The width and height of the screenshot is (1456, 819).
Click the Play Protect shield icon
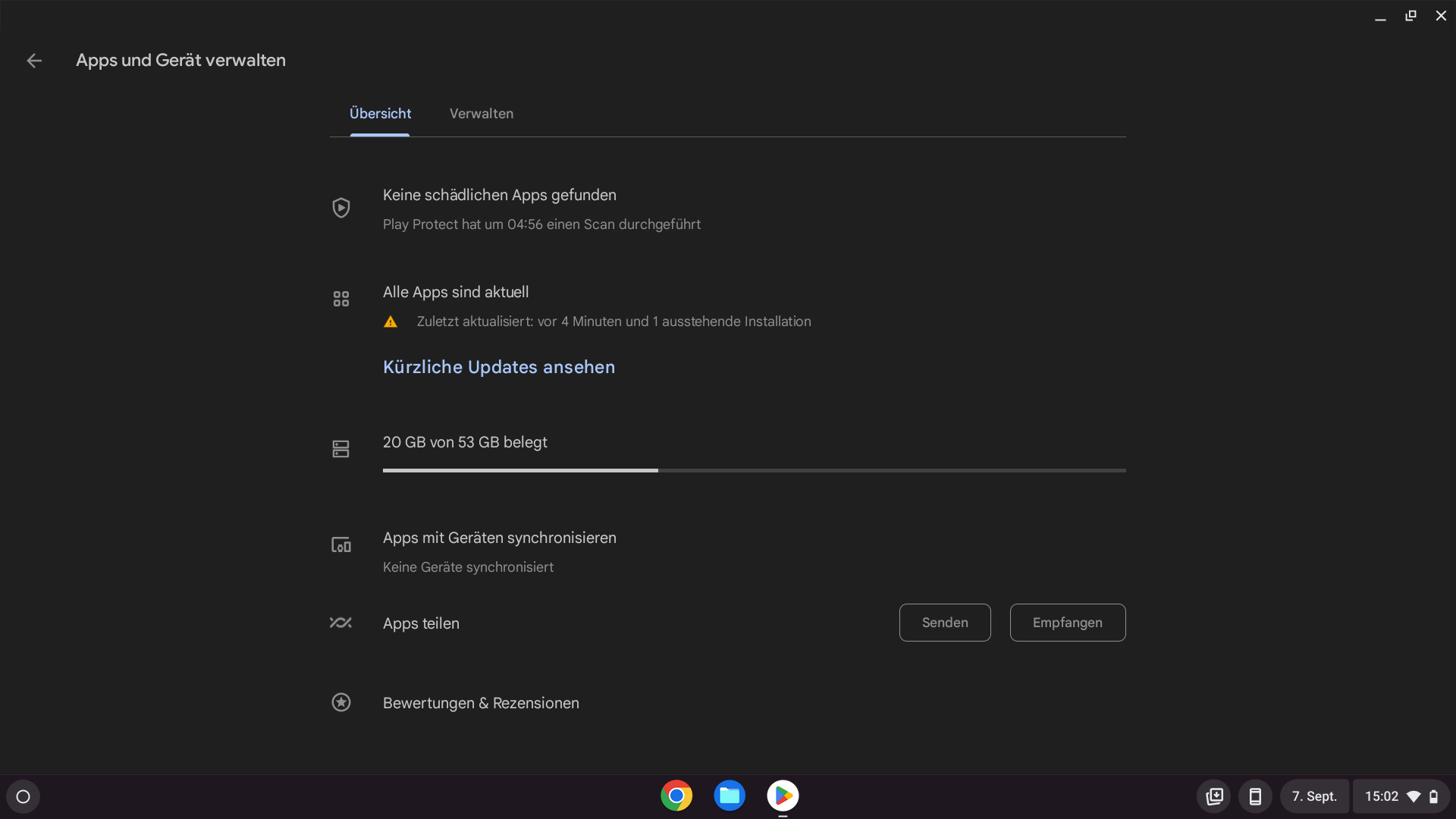341,208
